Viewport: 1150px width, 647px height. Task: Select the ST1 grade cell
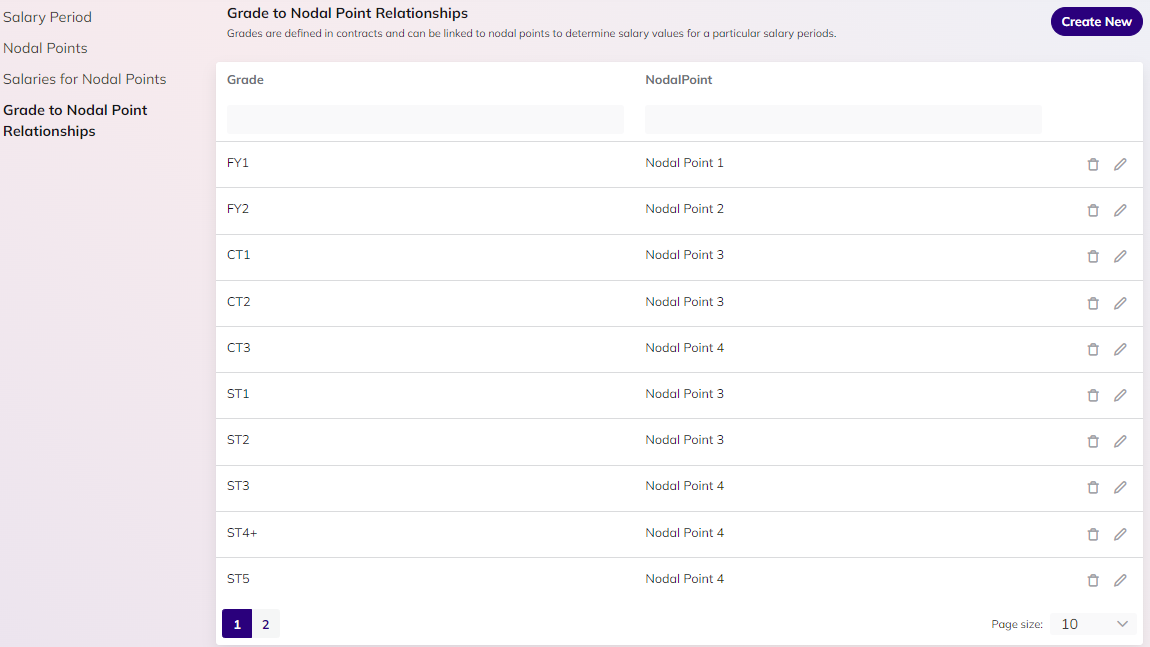[238, 394]
